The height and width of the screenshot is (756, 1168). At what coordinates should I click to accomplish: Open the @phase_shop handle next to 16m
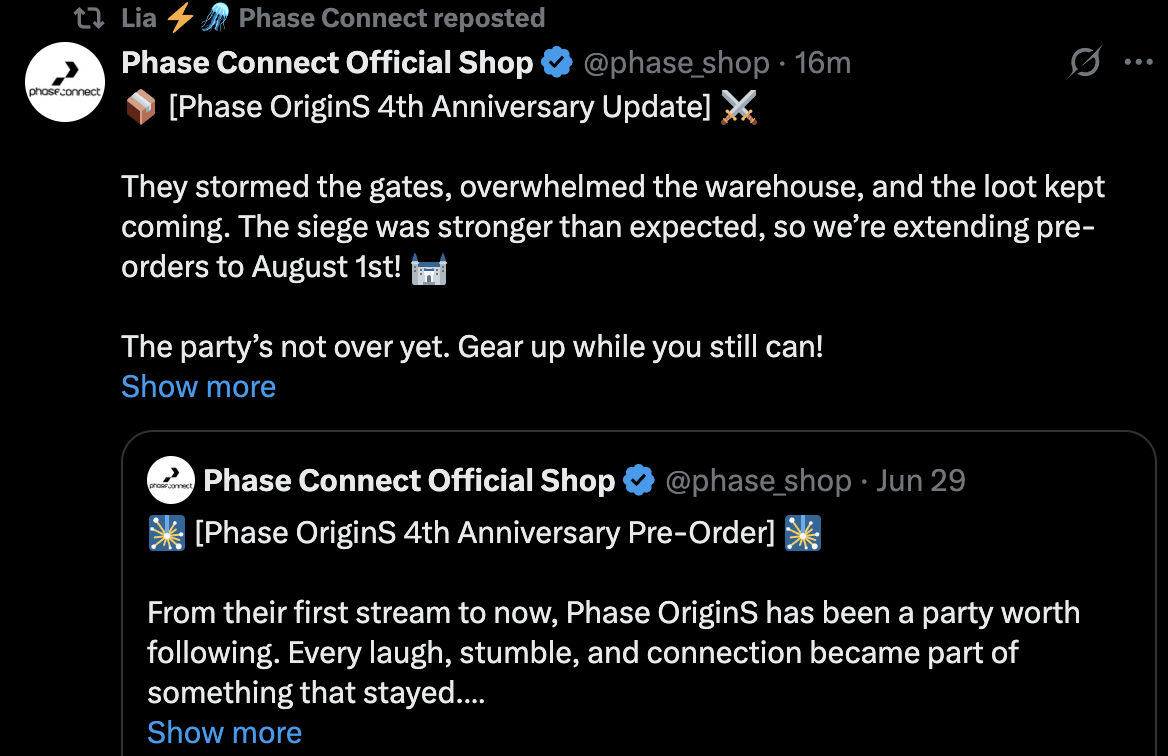click(x=676, y=63)
